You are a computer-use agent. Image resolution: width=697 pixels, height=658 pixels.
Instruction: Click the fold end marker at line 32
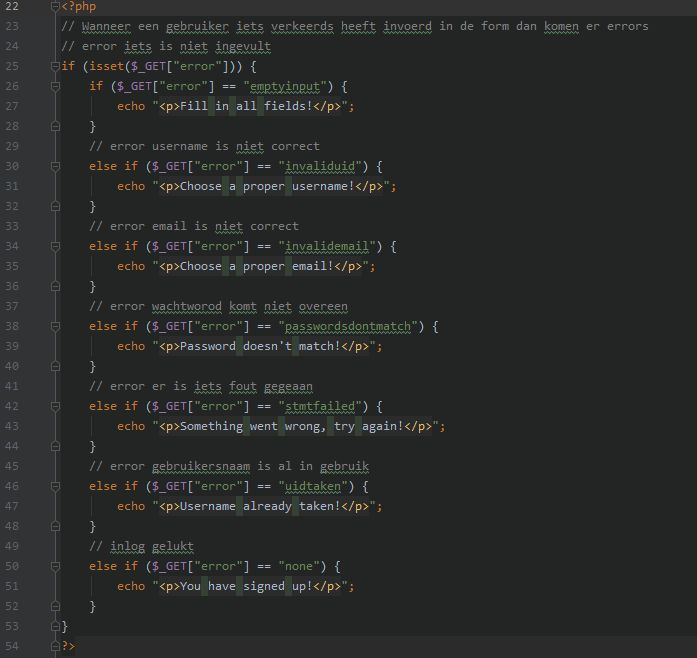pos(55,206)
